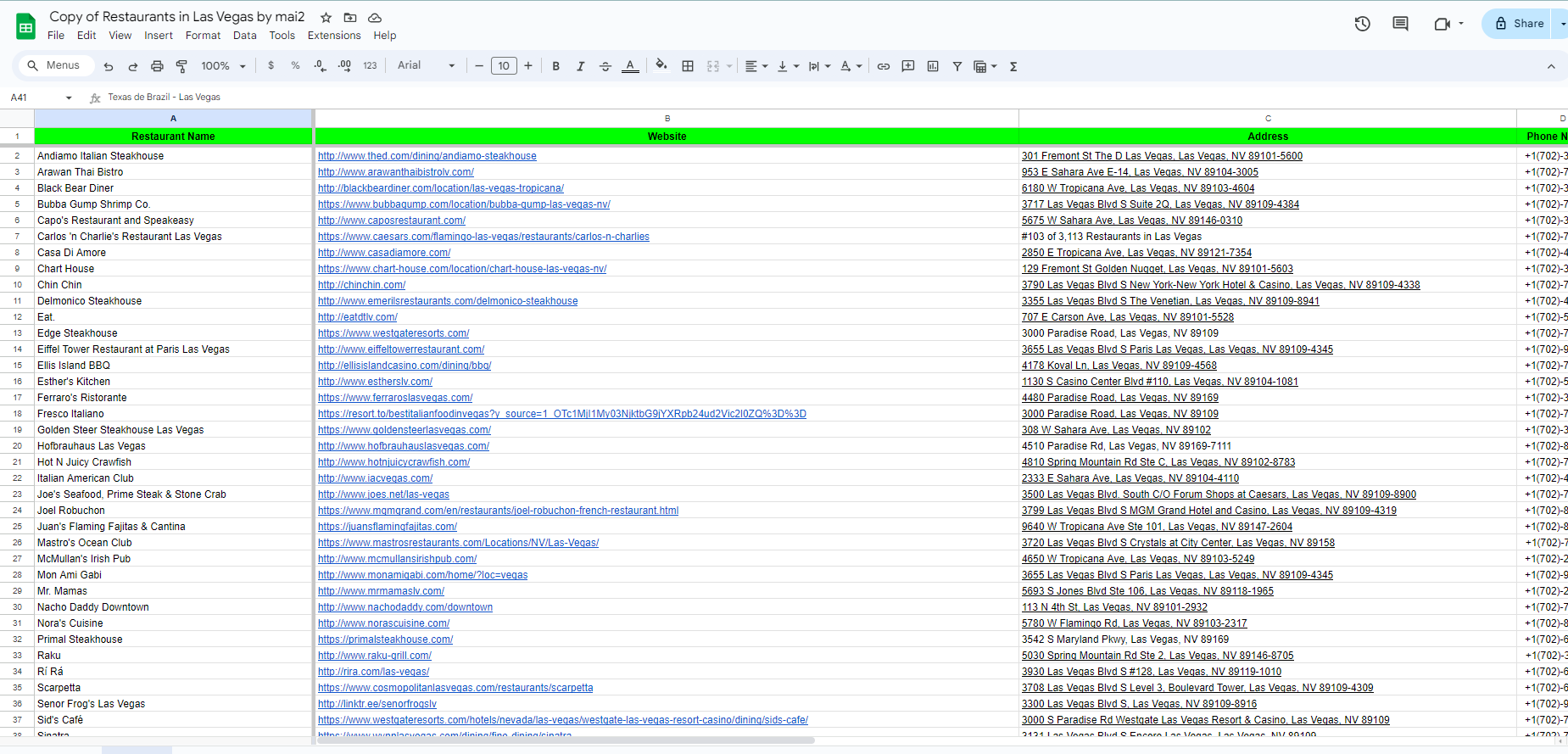Select the Website header cell

click(667, 137)
